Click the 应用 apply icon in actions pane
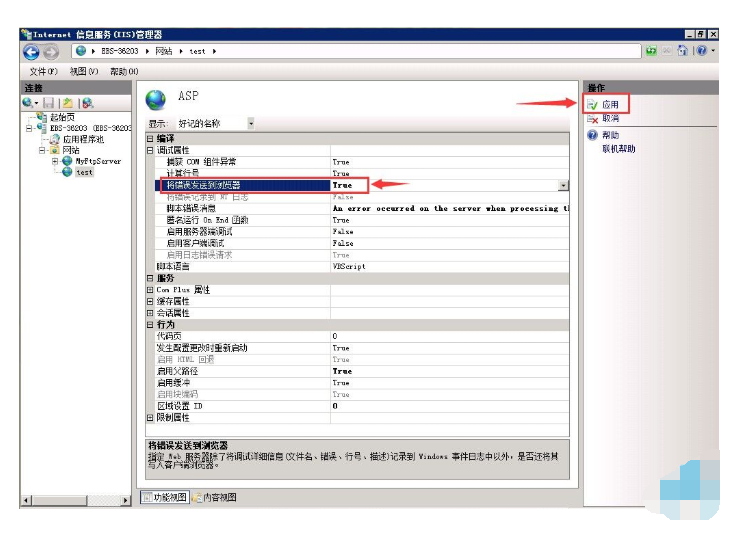Image resolution: width=731 pixels, height=544 pixels. pos(592,104)
